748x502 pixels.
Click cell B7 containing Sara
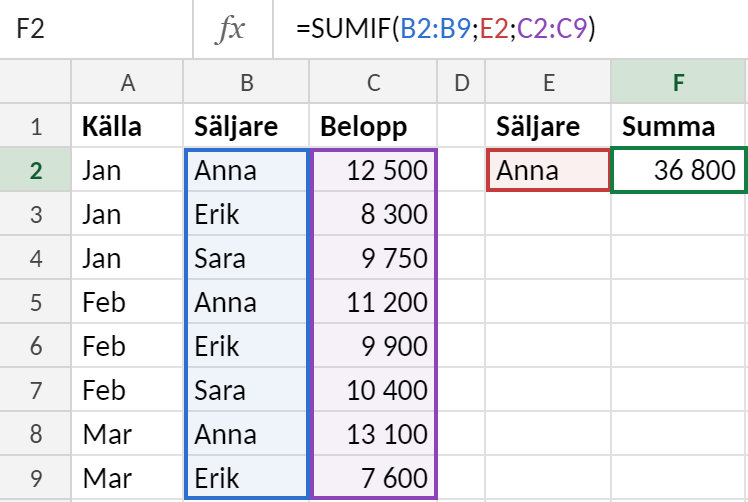(x=246, y=389)
